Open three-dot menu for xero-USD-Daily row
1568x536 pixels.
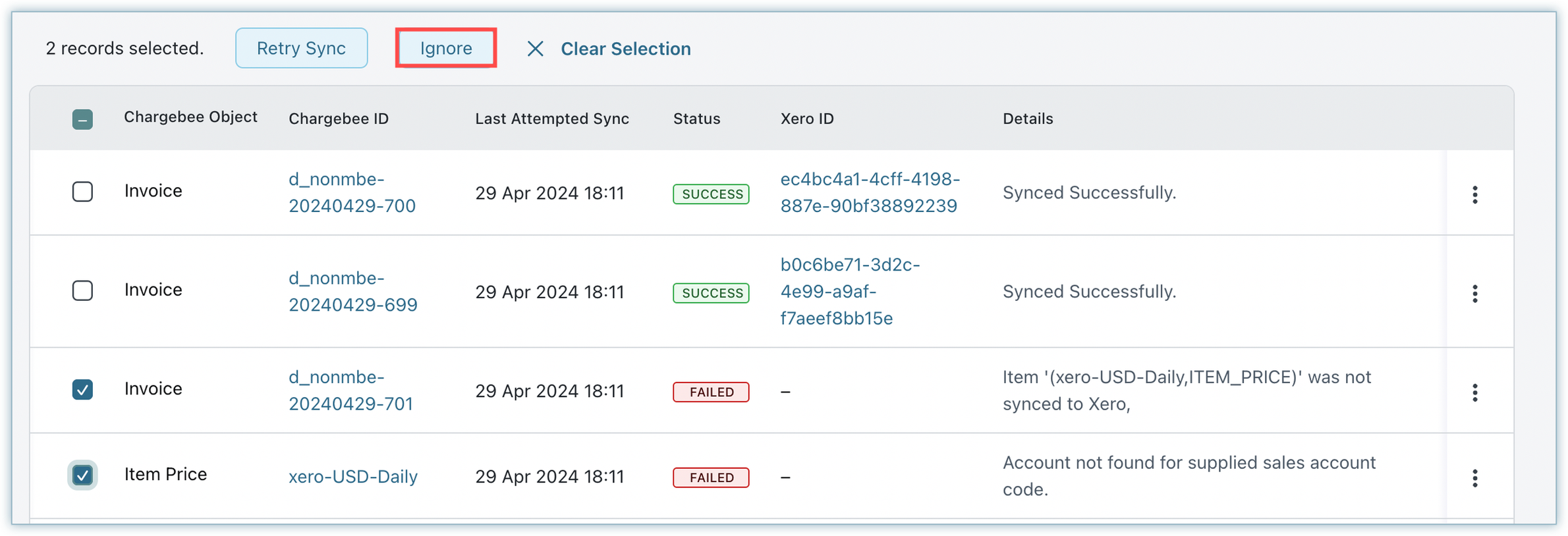pos(1474,478)
